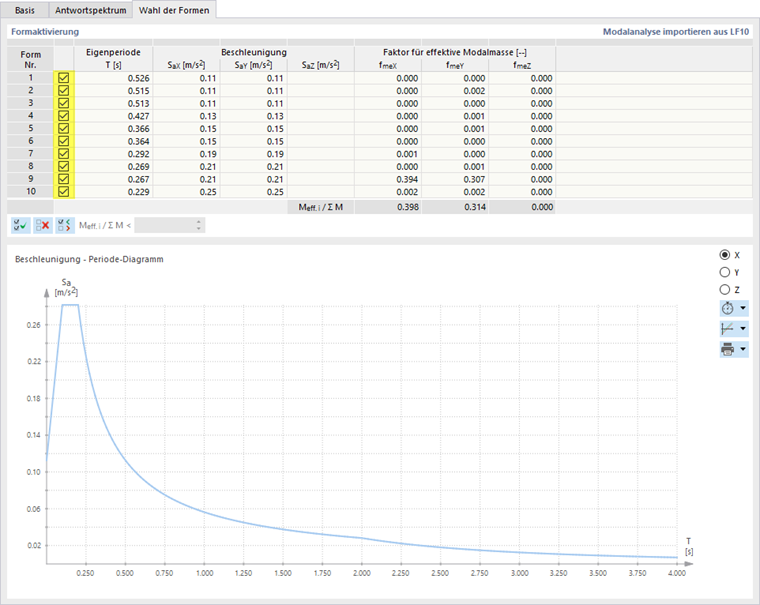Open dropdown arrow next to stopwatch icon
This screenshot has height=605, width=760.
point(743,308)
